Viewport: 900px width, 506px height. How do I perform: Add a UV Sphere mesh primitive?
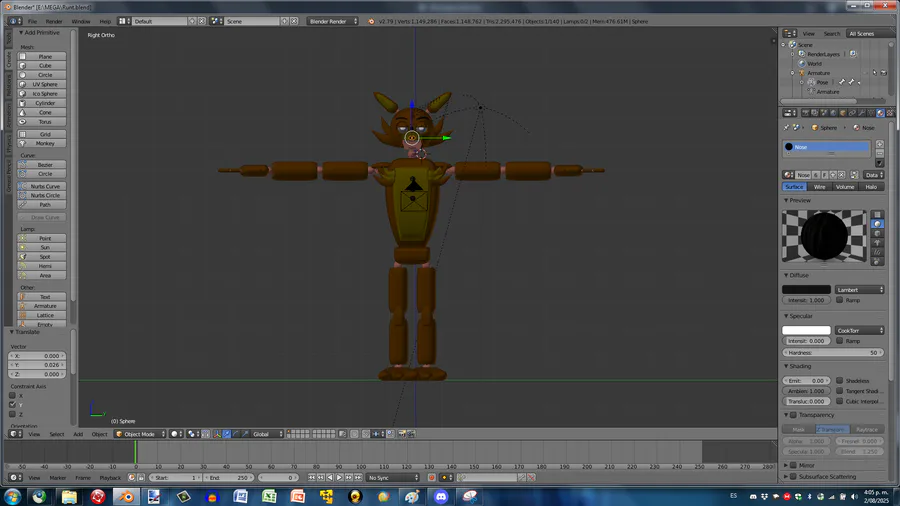click(42, 84)
